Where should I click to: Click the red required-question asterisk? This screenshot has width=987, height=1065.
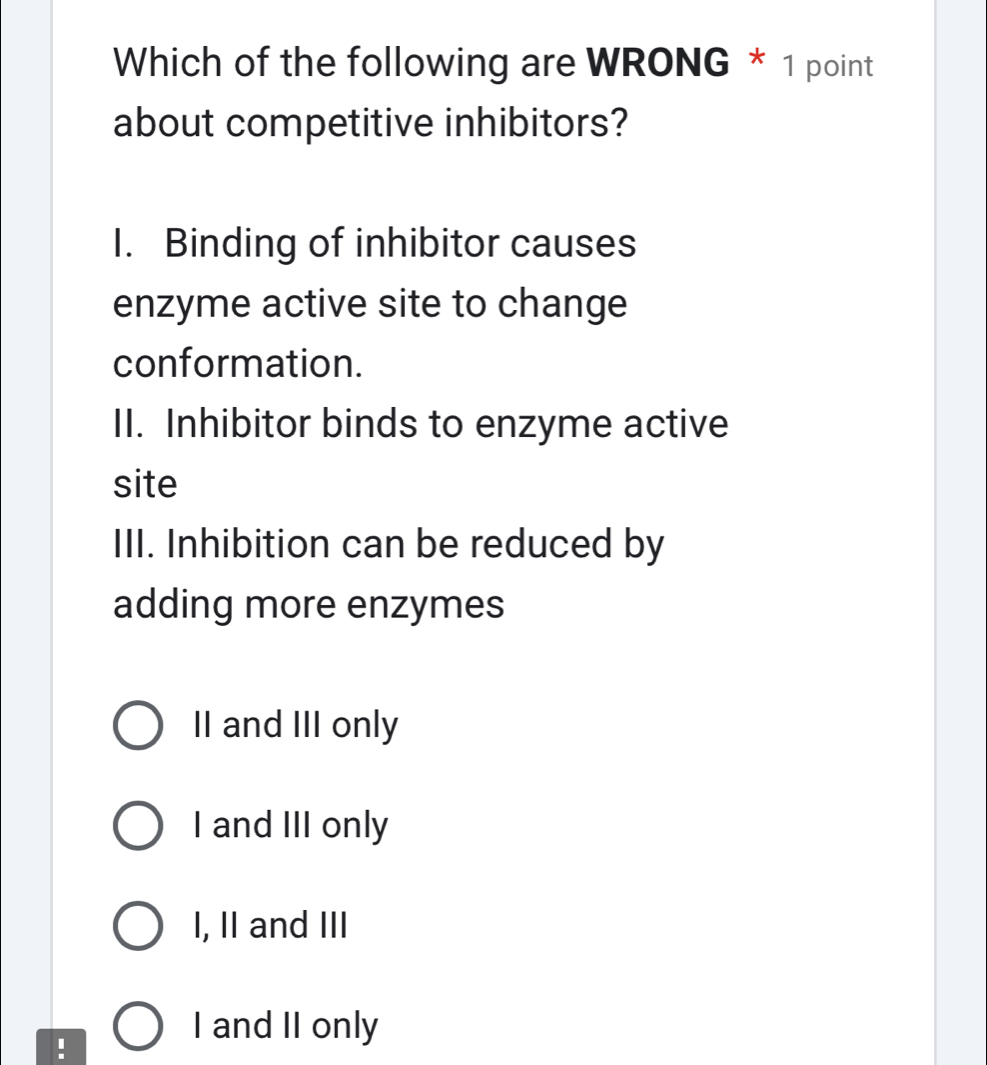(x=757, y=62)
